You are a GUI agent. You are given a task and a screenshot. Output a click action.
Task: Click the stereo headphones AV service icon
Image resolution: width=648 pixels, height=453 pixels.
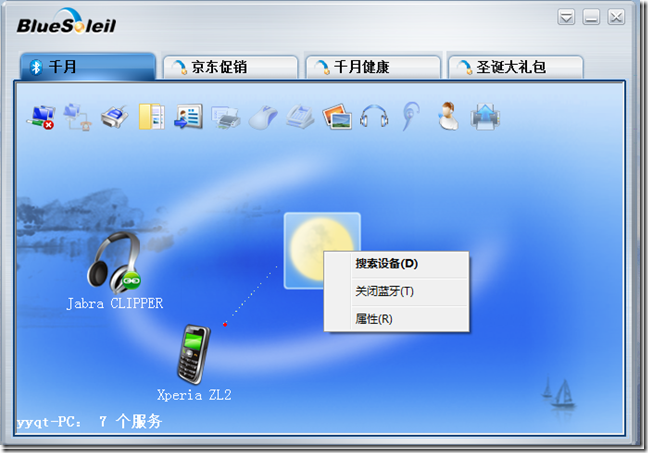click(374, 116)
